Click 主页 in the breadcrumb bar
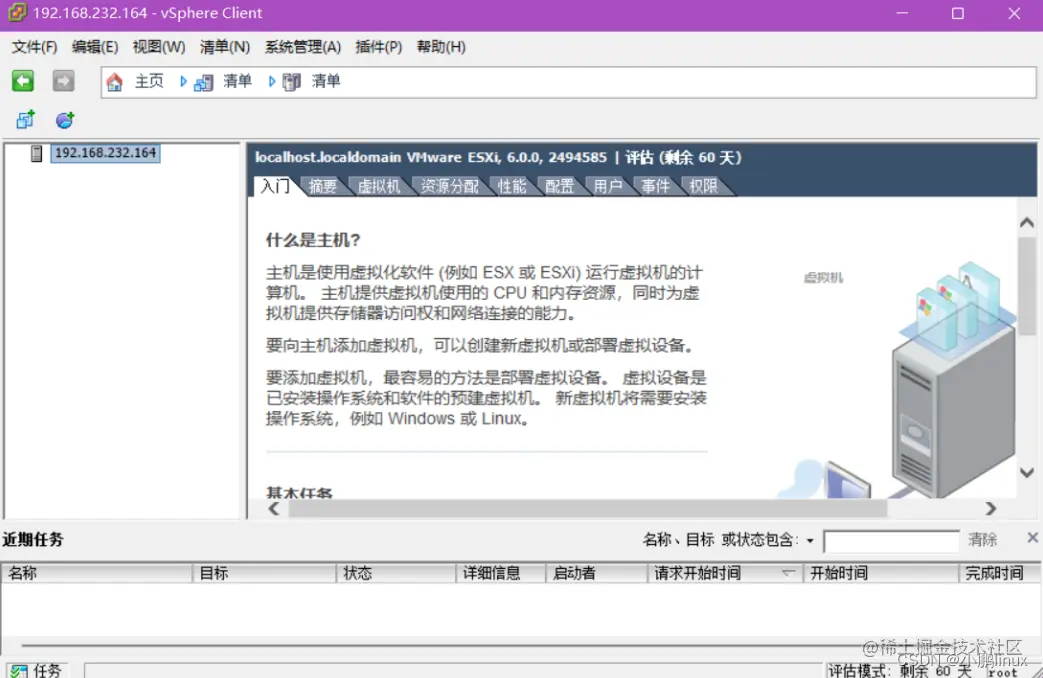 pos(149,81)
